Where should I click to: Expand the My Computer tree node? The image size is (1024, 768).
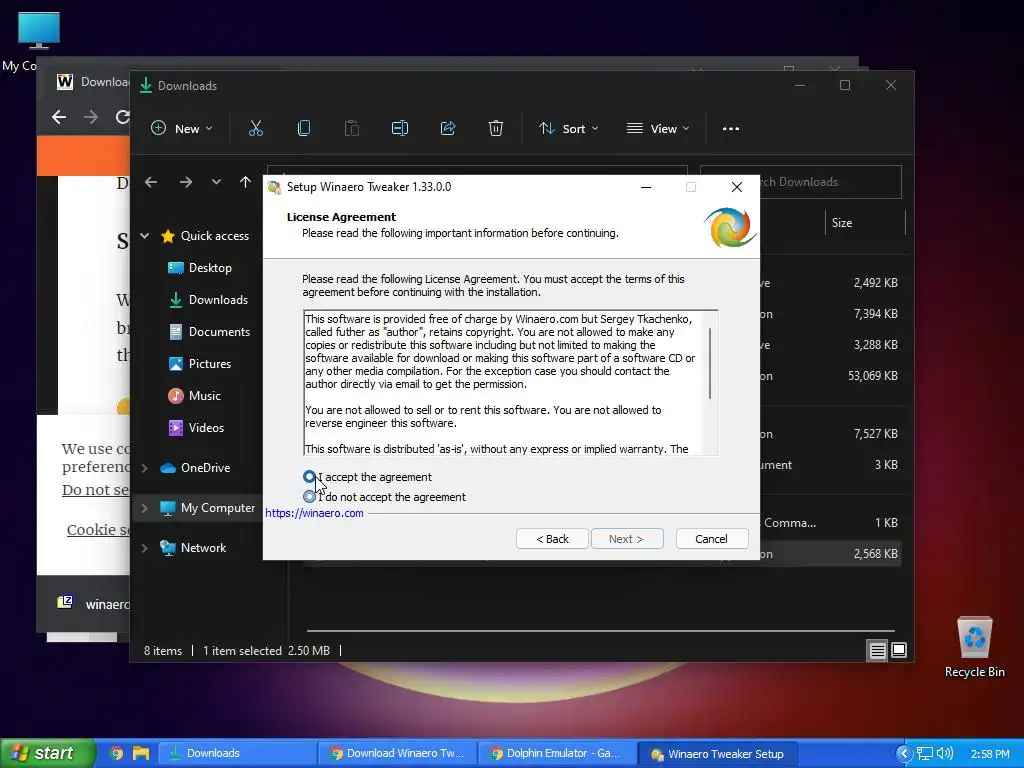click(145, 508)
